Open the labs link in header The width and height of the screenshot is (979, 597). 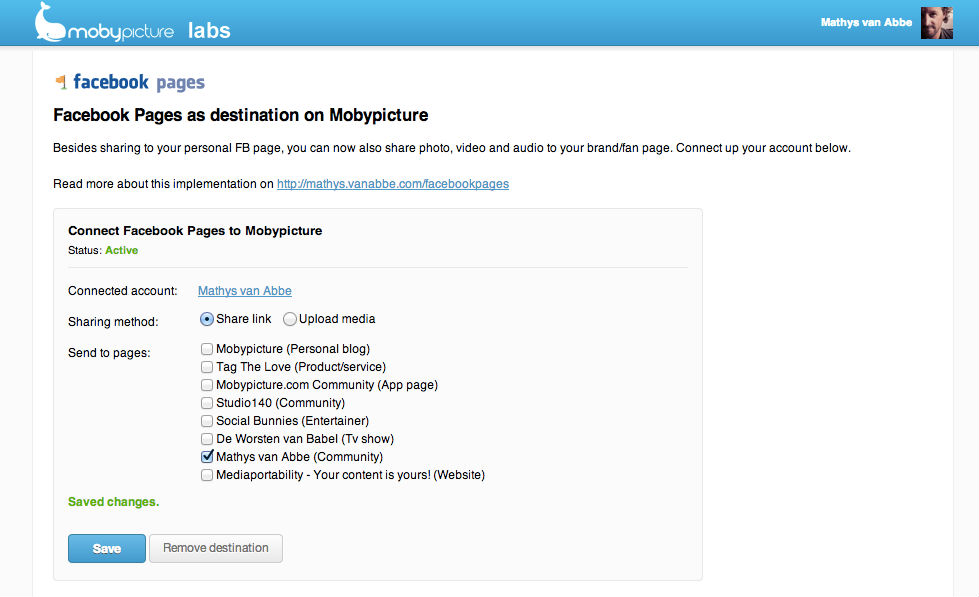coord(209,31)
